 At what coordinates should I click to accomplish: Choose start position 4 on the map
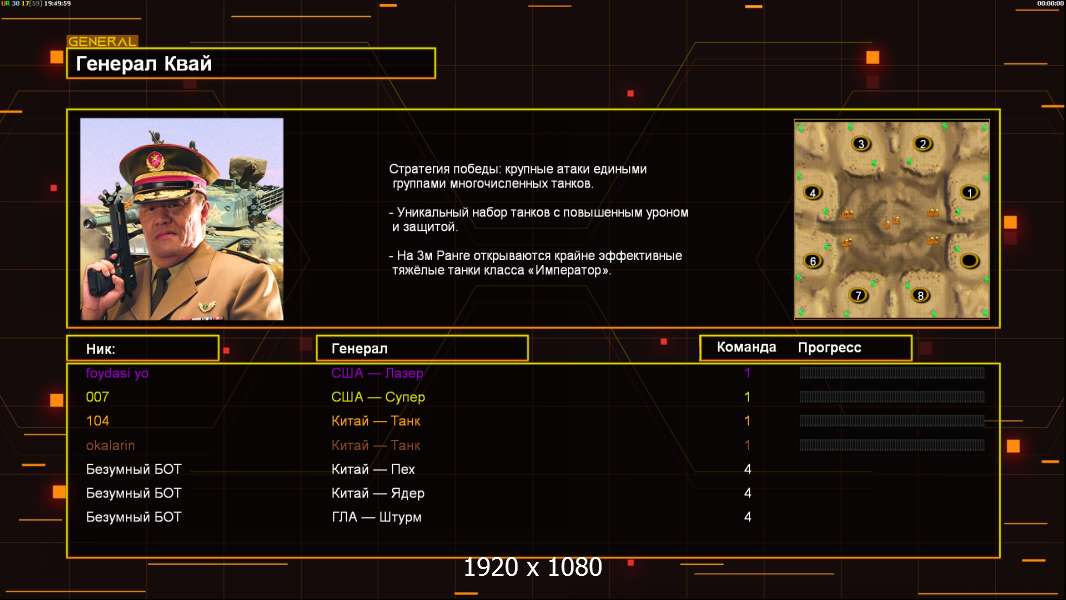tap(813, 192)
